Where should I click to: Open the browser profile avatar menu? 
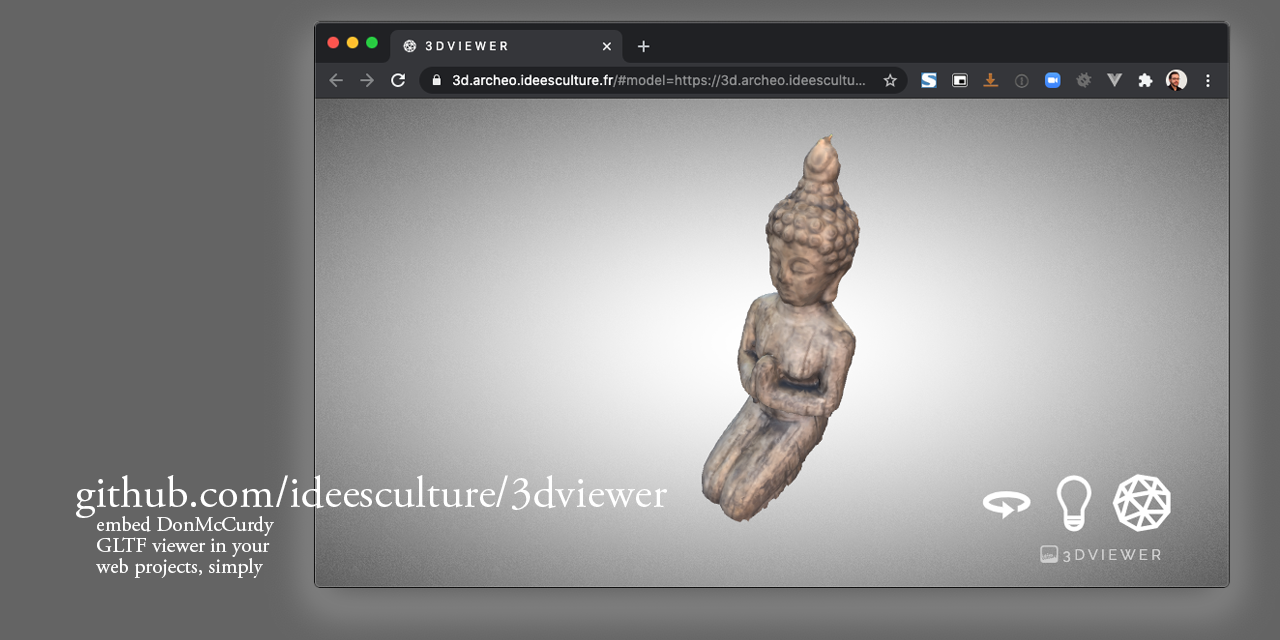tap(1175, 80)
